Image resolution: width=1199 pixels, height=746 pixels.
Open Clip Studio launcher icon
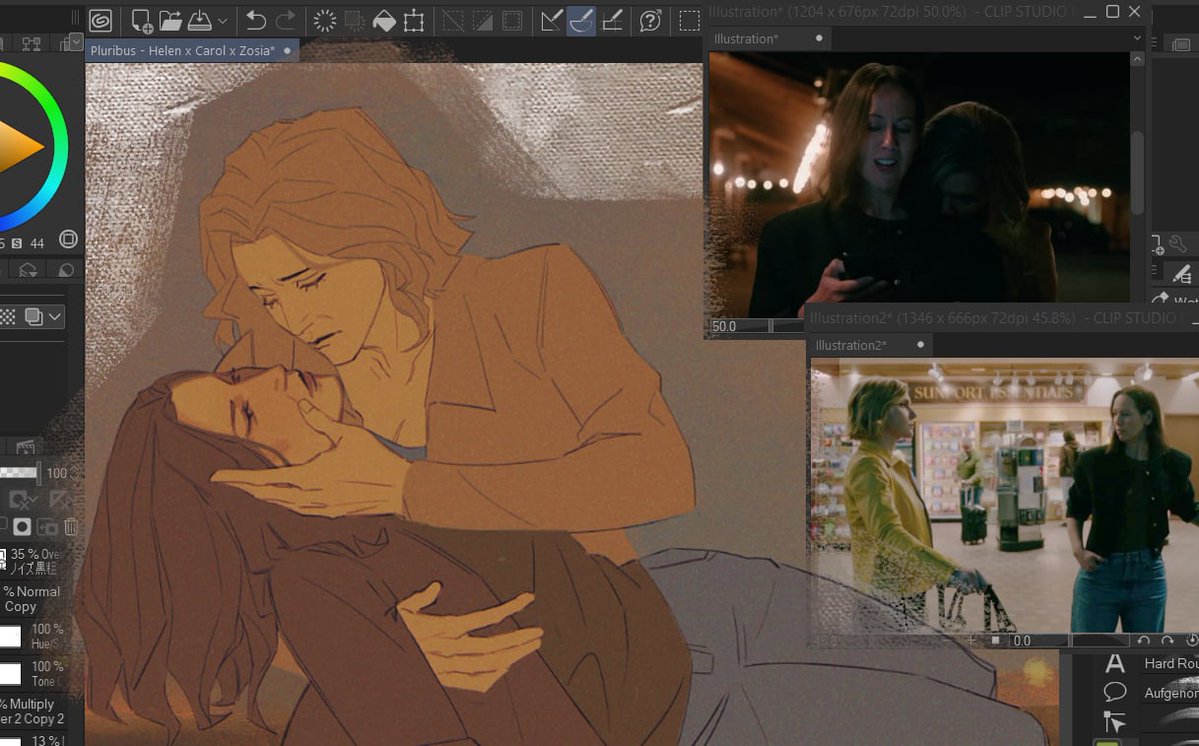tap(100, 21)
